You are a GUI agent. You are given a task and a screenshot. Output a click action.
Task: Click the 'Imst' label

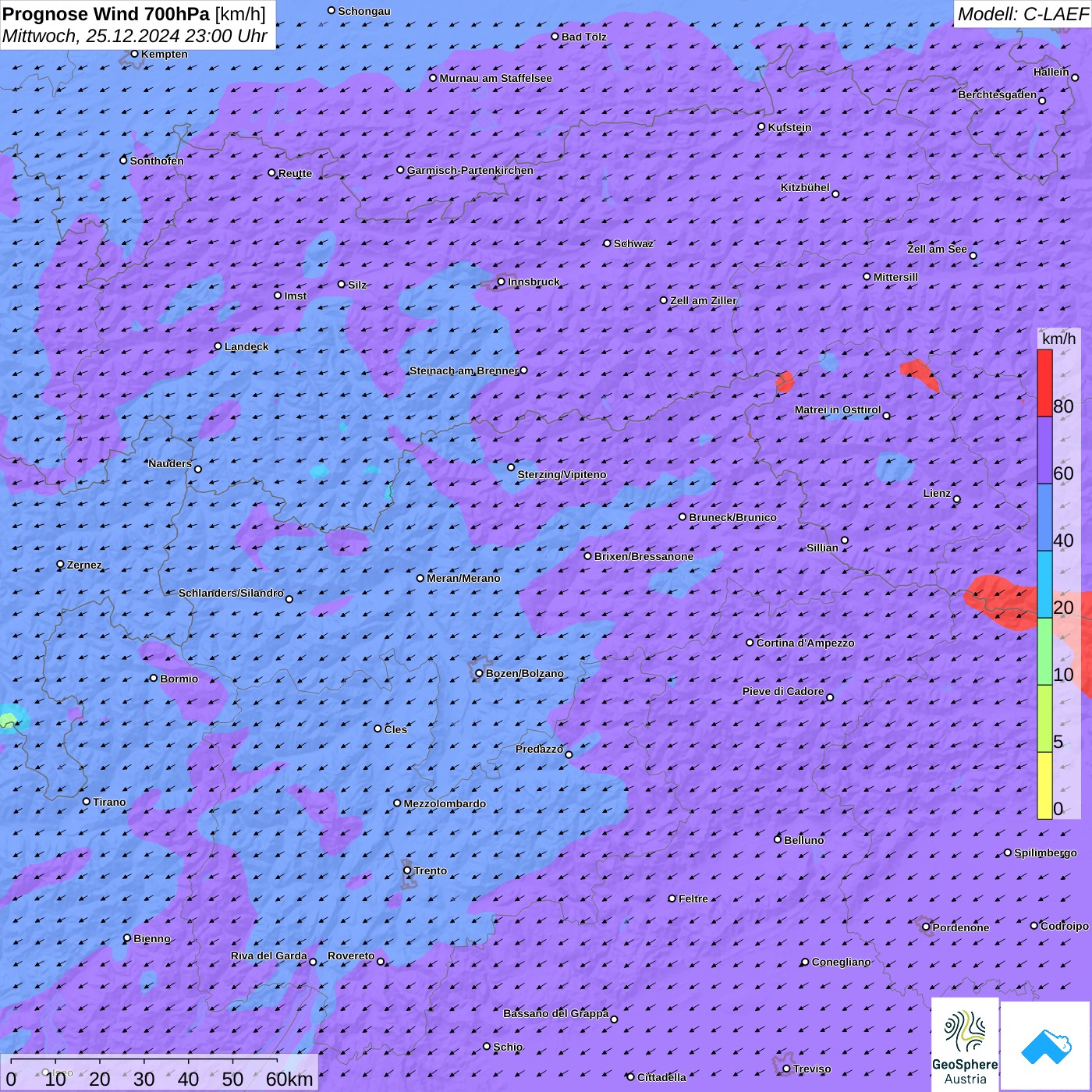[x=296, y=296]
